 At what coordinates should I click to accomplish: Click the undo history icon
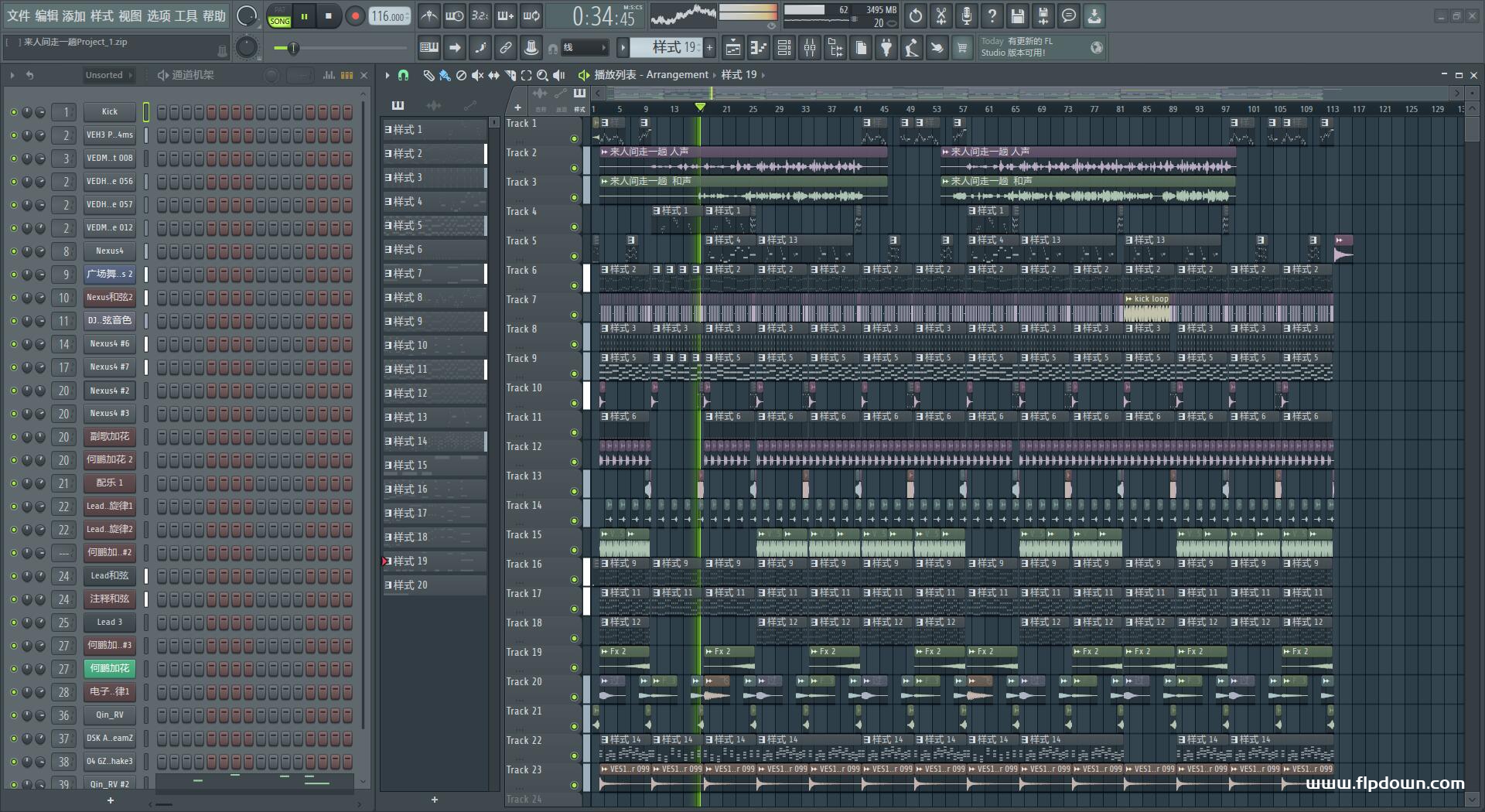click(916, 15)
